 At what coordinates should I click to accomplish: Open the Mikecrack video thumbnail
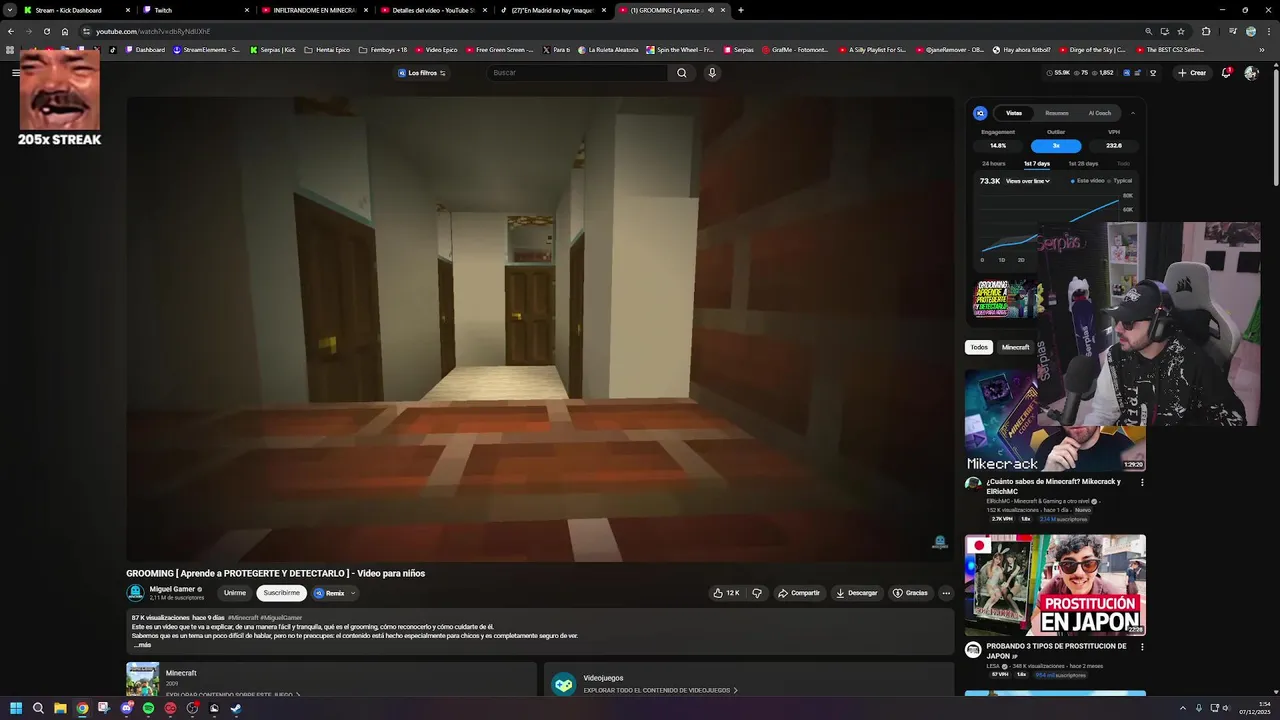coord(1055,421)
